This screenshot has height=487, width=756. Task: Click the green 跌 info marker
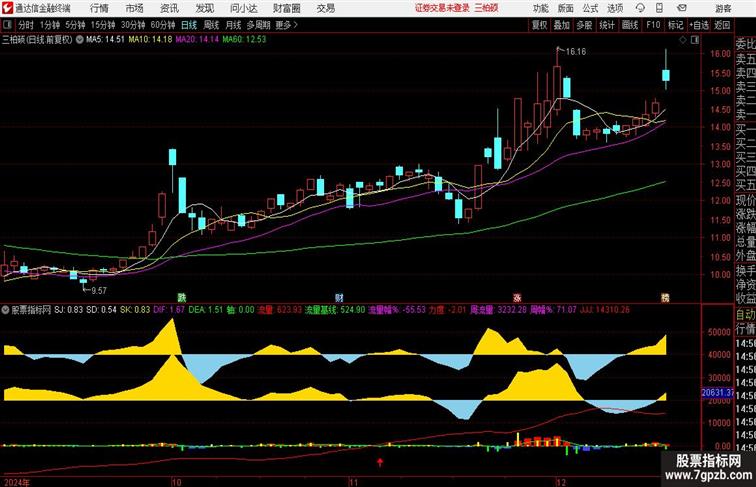(x=181, y=298)
